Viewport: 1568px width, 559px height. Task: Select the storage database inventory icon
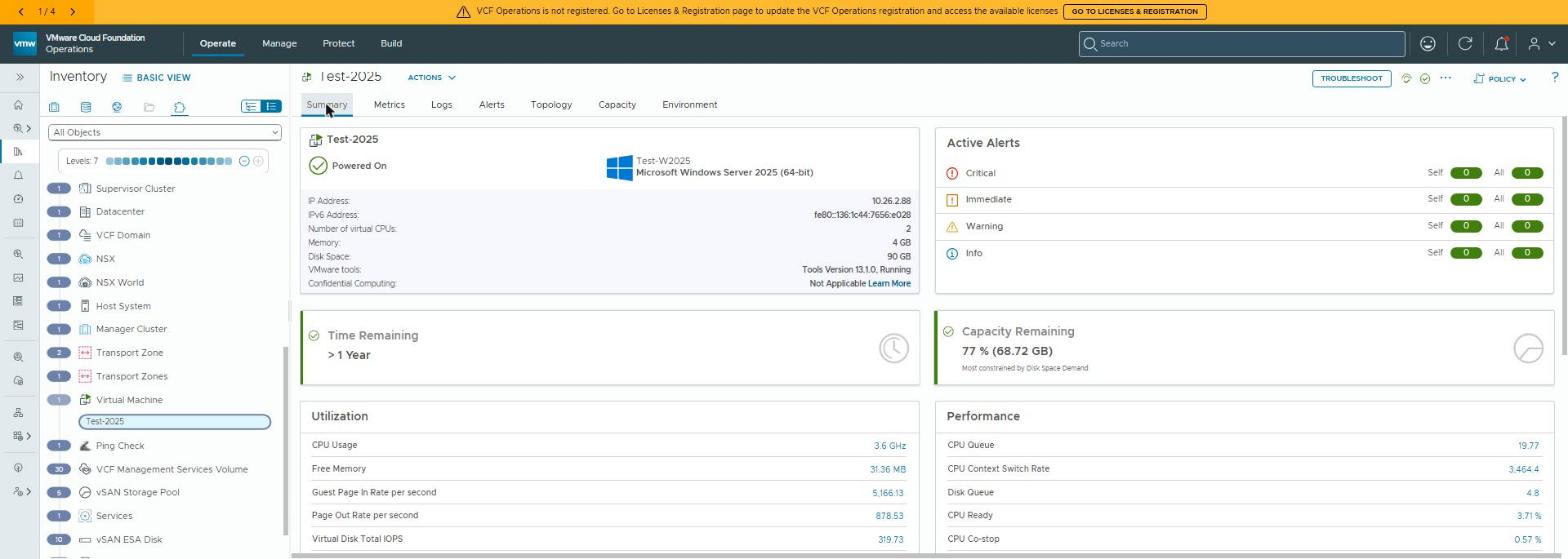(x=86, y=107)
